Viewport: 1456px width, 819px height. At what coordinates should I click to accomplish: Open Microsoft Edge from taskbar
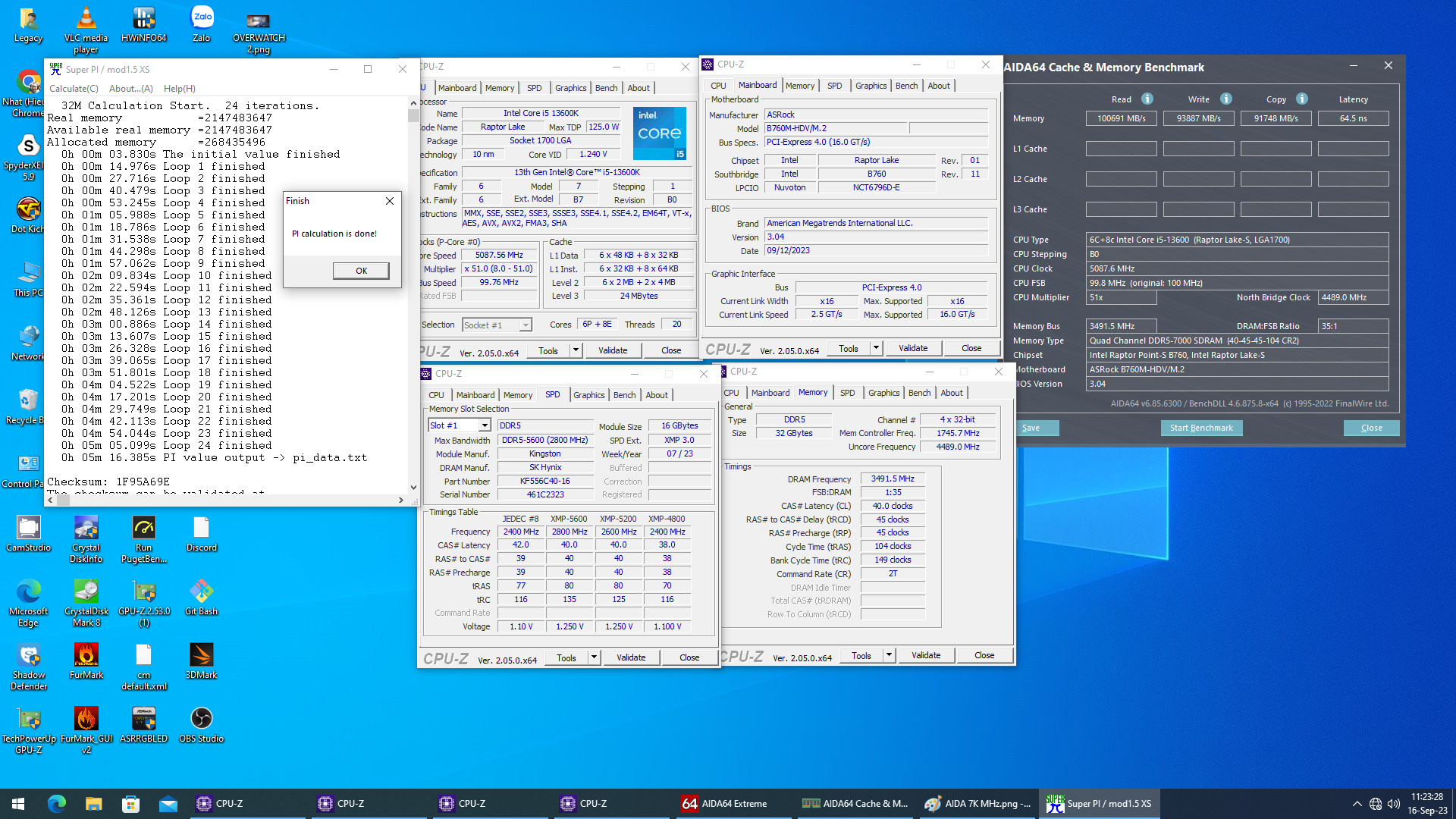click(x=57, y=804)
